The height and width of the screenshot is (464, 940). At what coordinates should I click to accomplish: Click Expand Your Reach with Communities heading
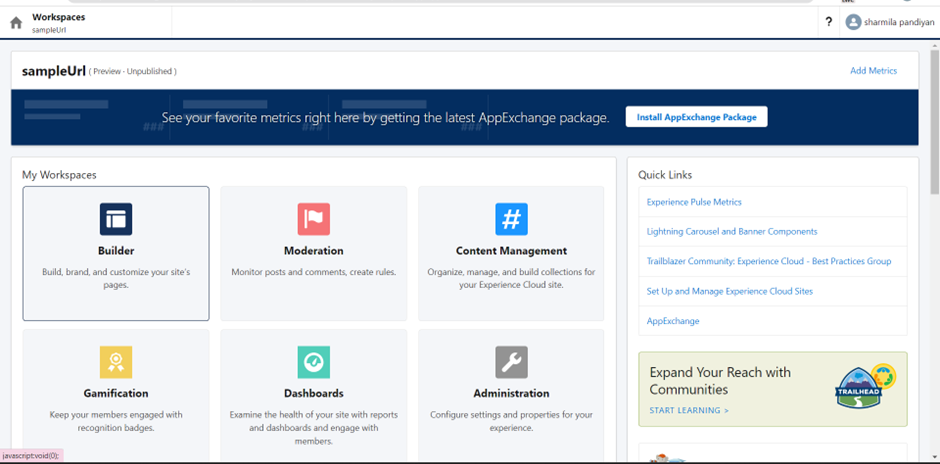click(720, 381)
